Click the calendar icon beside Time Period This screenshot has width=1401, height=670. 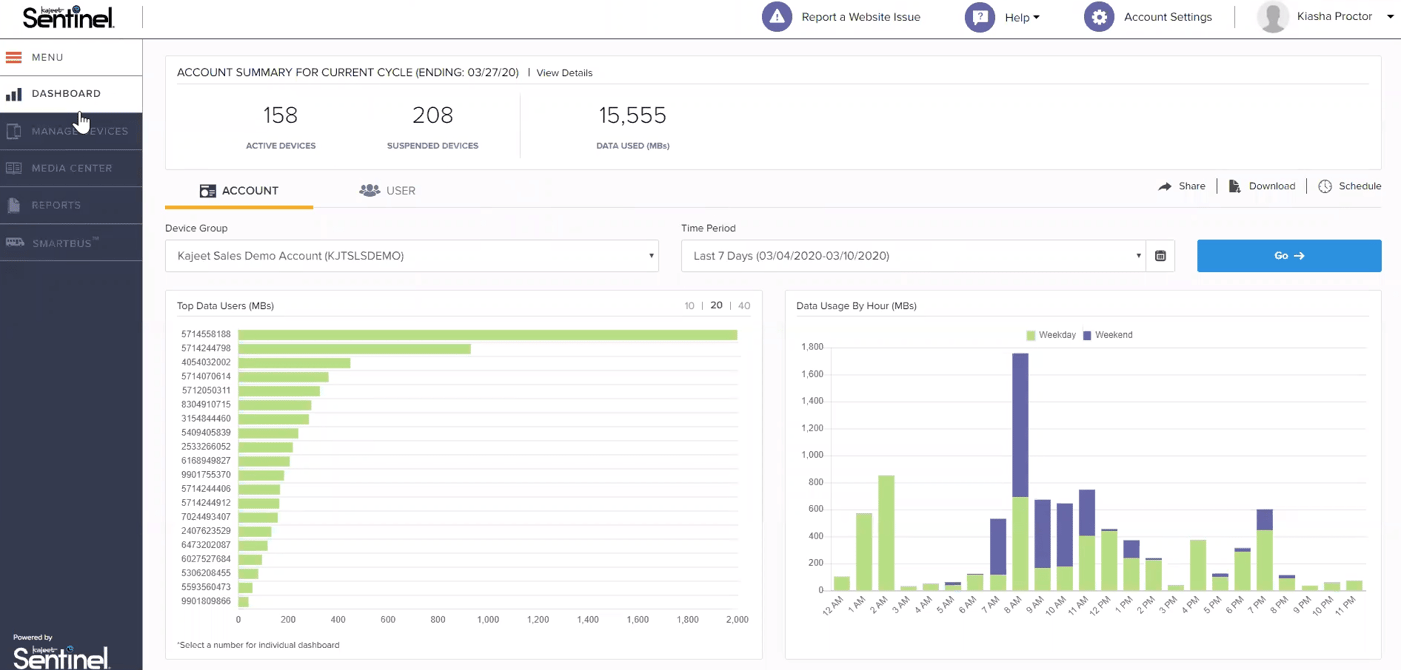[1160, 256]
